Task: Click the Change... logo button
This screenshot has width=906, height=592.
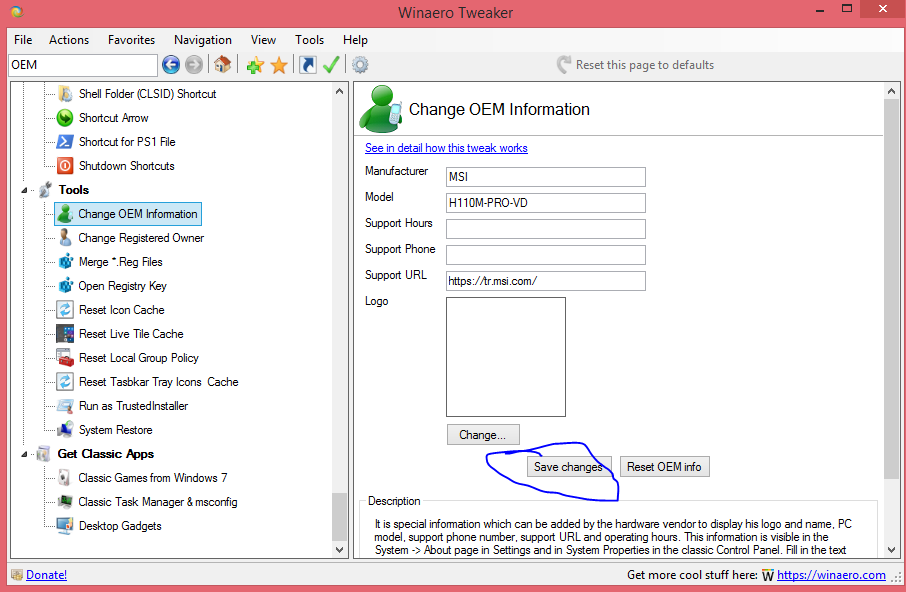Action: pos(483,435)
